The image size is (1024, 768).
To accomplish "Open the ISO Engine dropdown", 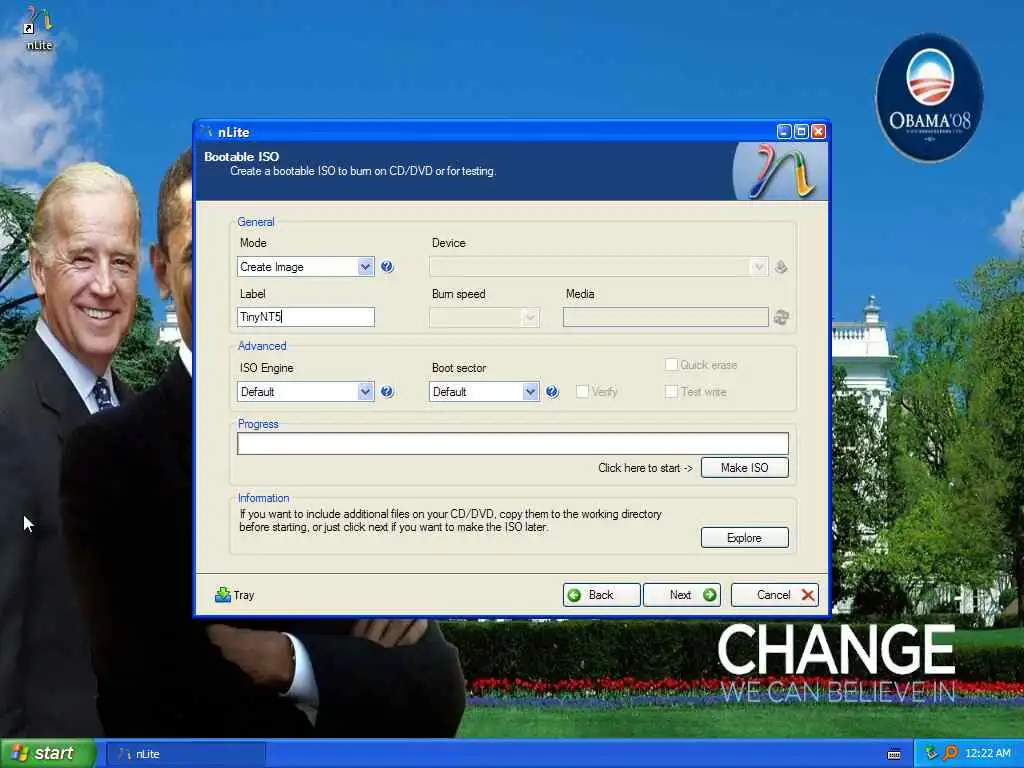I will [305, 392].
